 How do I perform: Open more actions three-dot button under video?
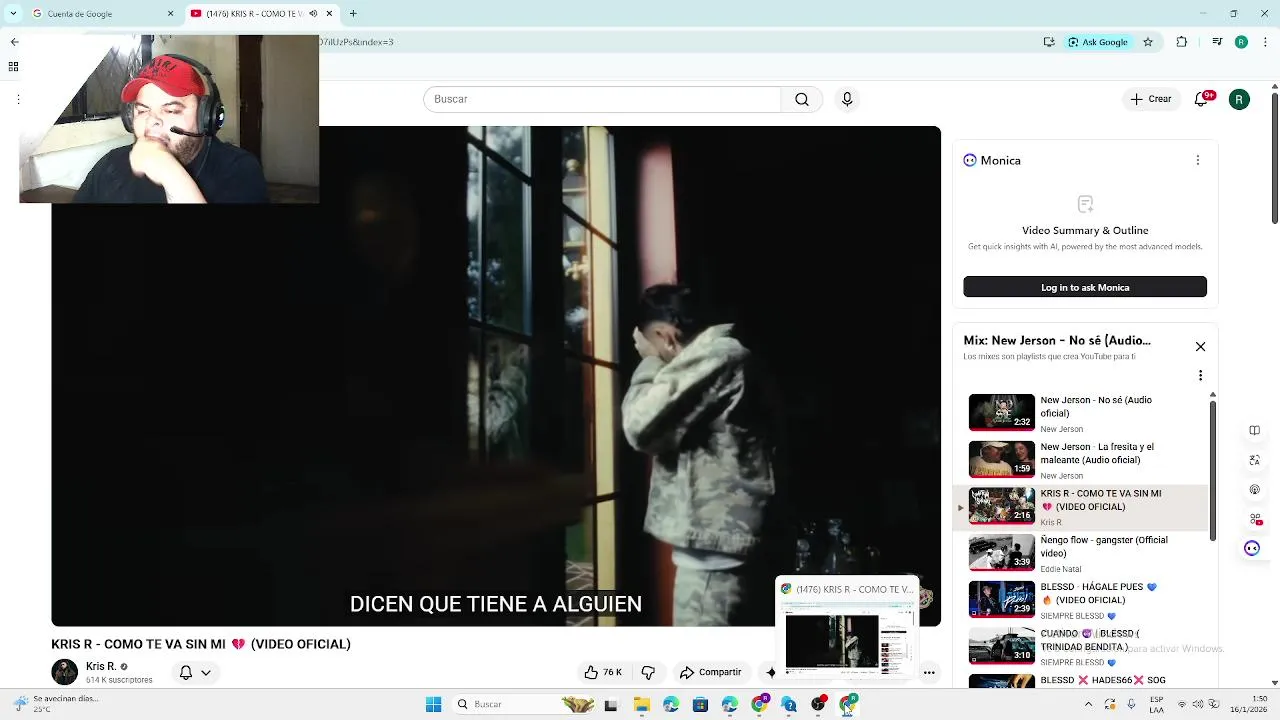coord(929,672)
